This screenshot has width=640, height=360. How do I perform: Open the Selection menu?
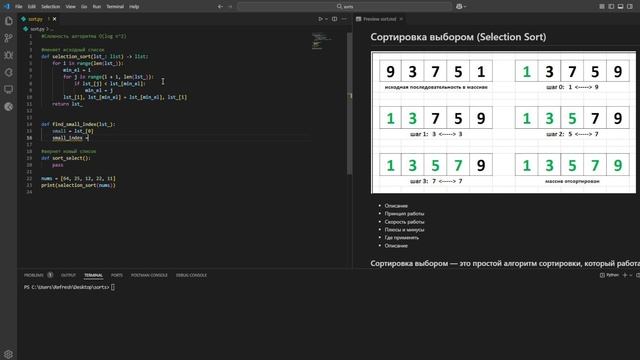51,7
